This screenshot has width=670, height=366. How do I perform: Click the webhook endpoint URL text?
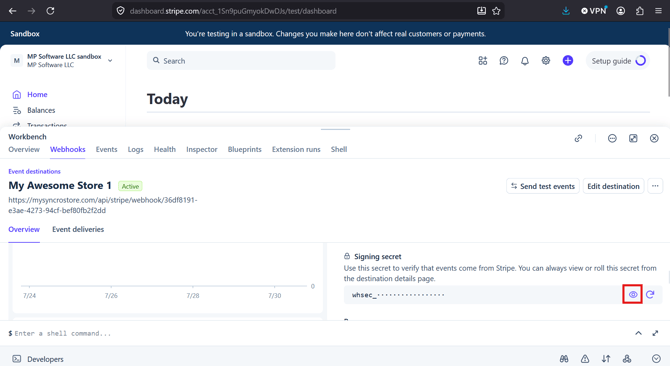[x=103, y=205]
